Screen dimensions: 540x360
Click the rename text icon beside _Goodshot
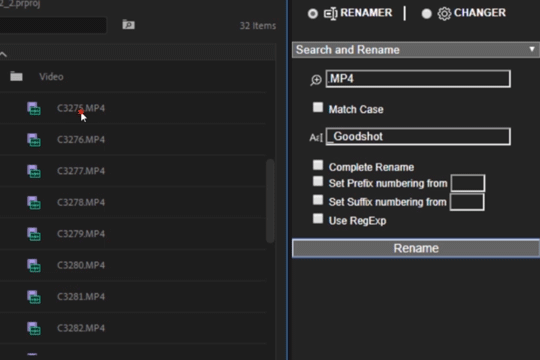[x=316, y=138]
